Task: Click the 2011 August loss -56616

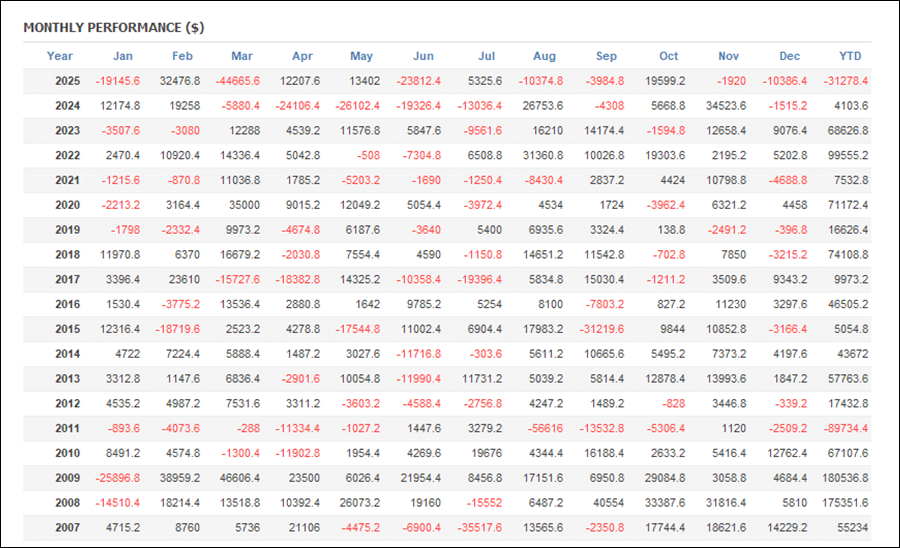Action: [x=545, y=428]
